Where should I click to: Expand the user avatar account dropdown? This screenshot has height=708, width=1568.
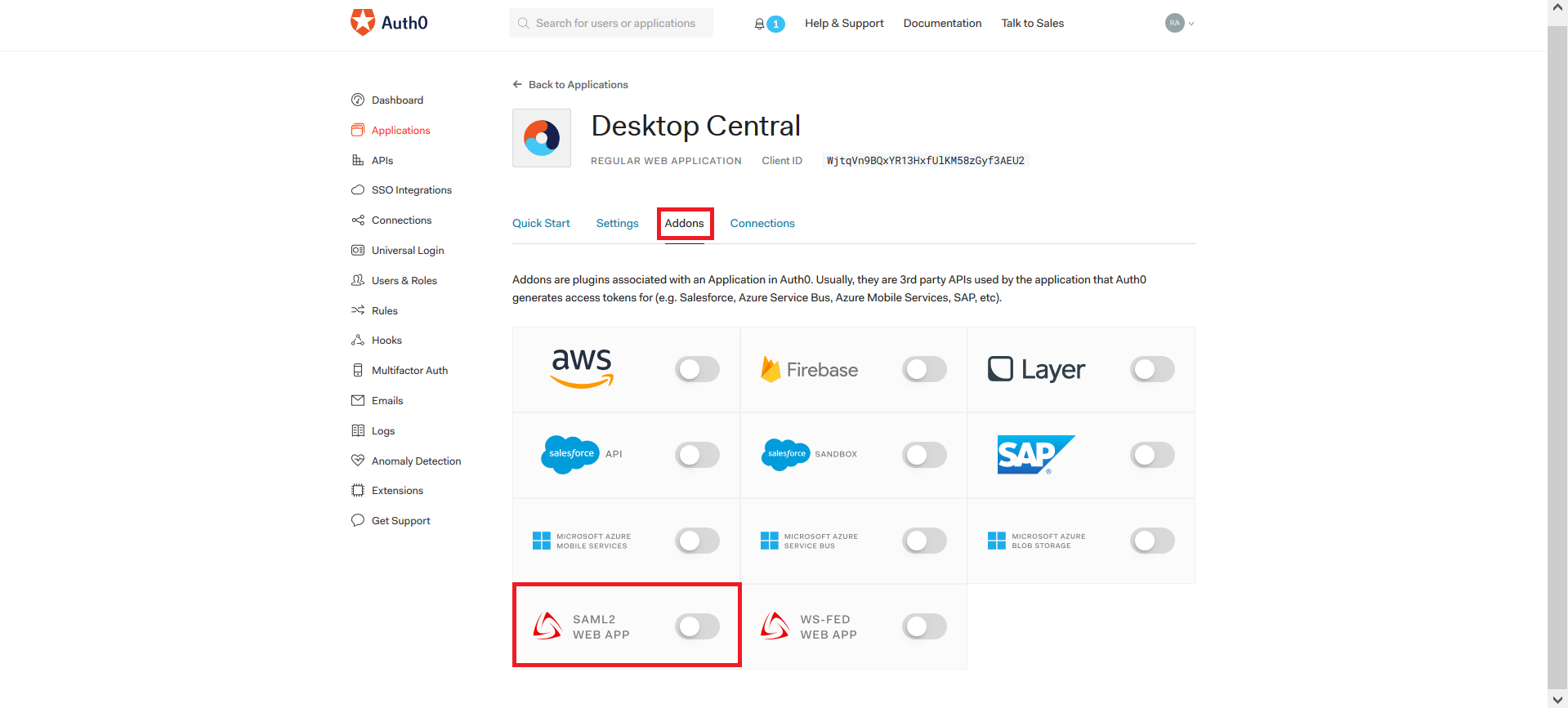point(1180,23)
